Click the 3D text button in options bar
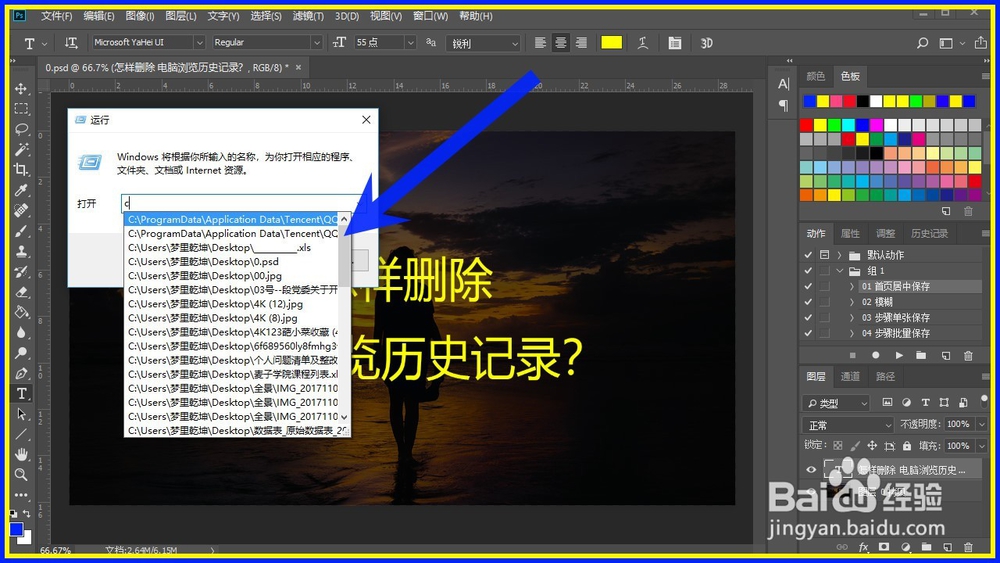The width and height of the screenshot is (1000, 563). [706, 43]
